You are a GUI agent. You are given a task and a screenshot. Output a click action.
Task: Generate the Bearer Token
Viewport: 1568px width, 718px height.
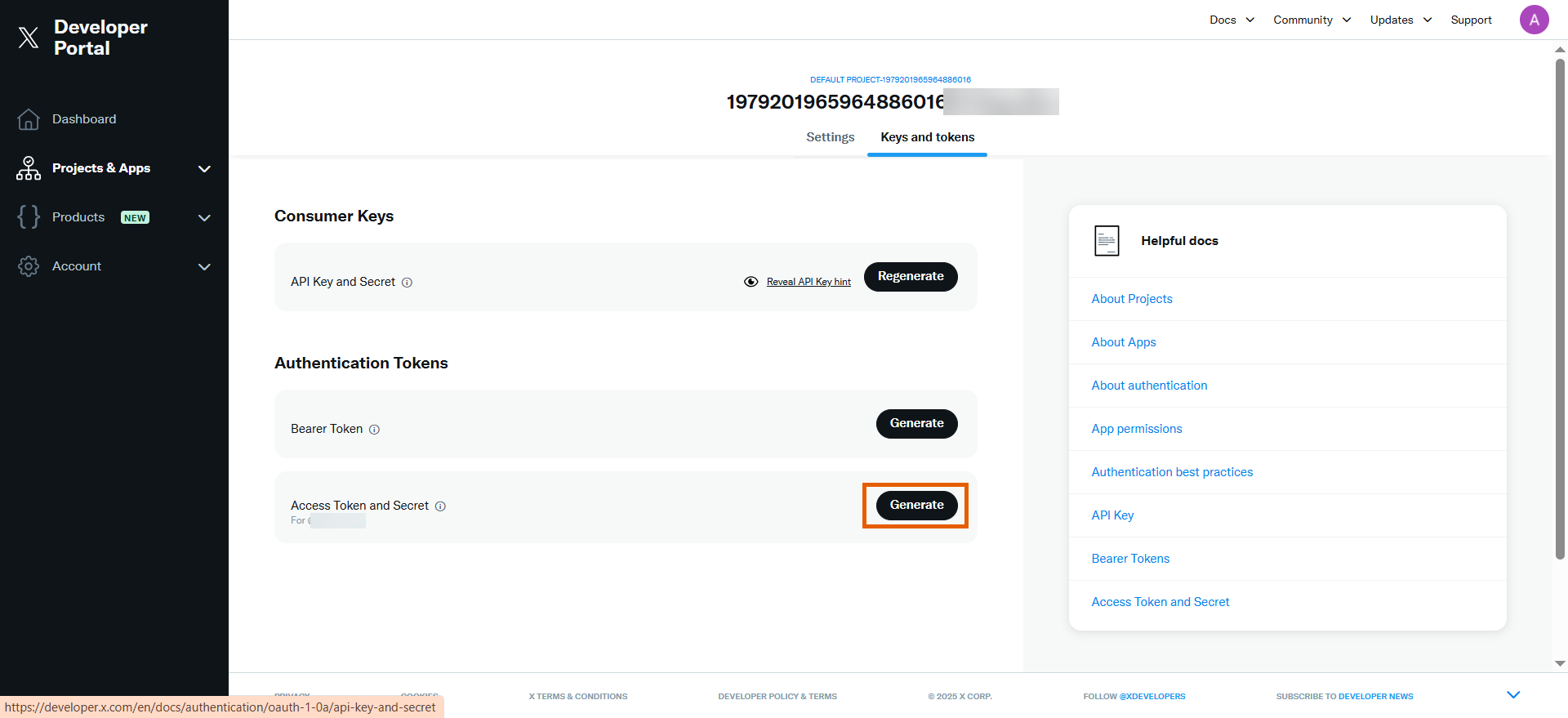pyautogui.click(x=916, y=424)
